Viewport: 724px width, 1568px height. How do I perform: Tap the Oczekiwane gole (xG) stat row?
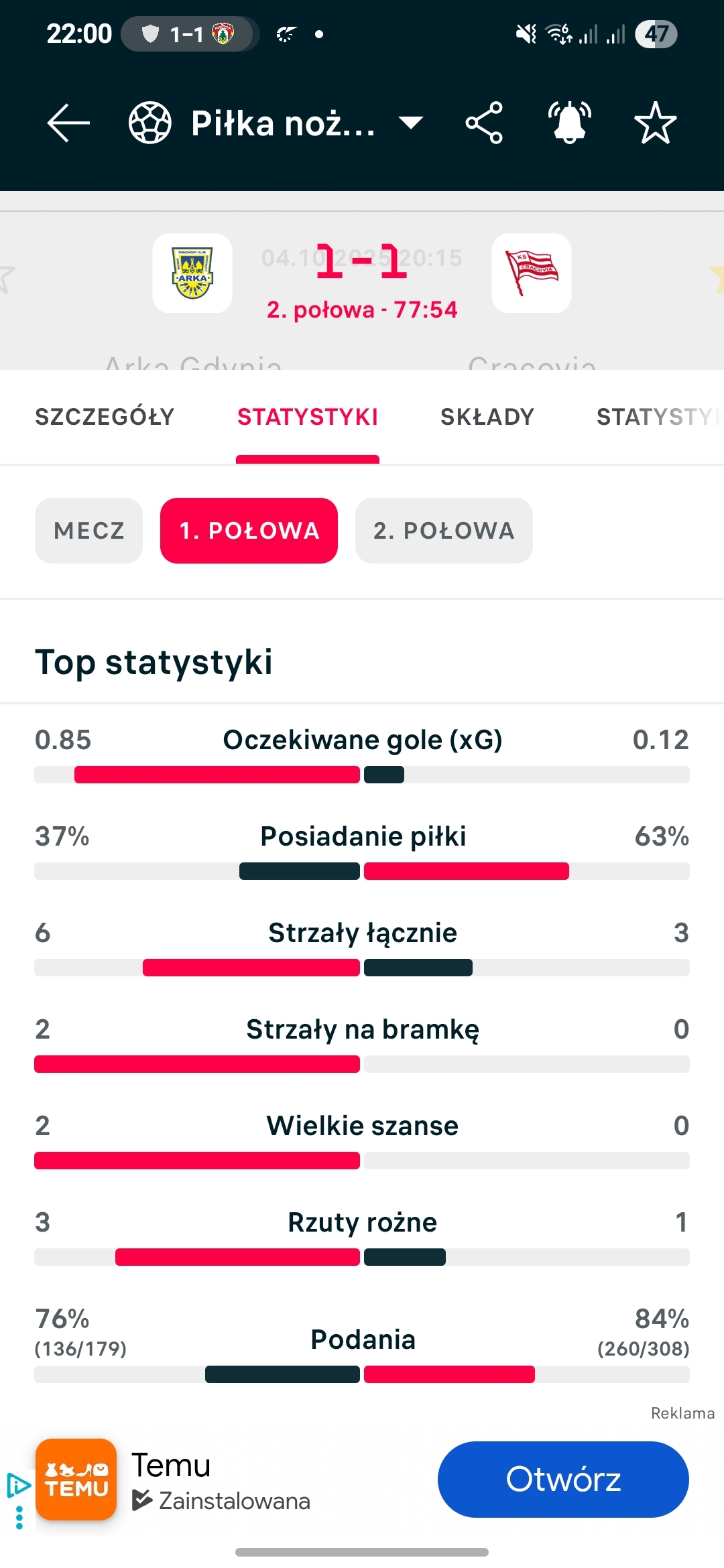(362, 740)
